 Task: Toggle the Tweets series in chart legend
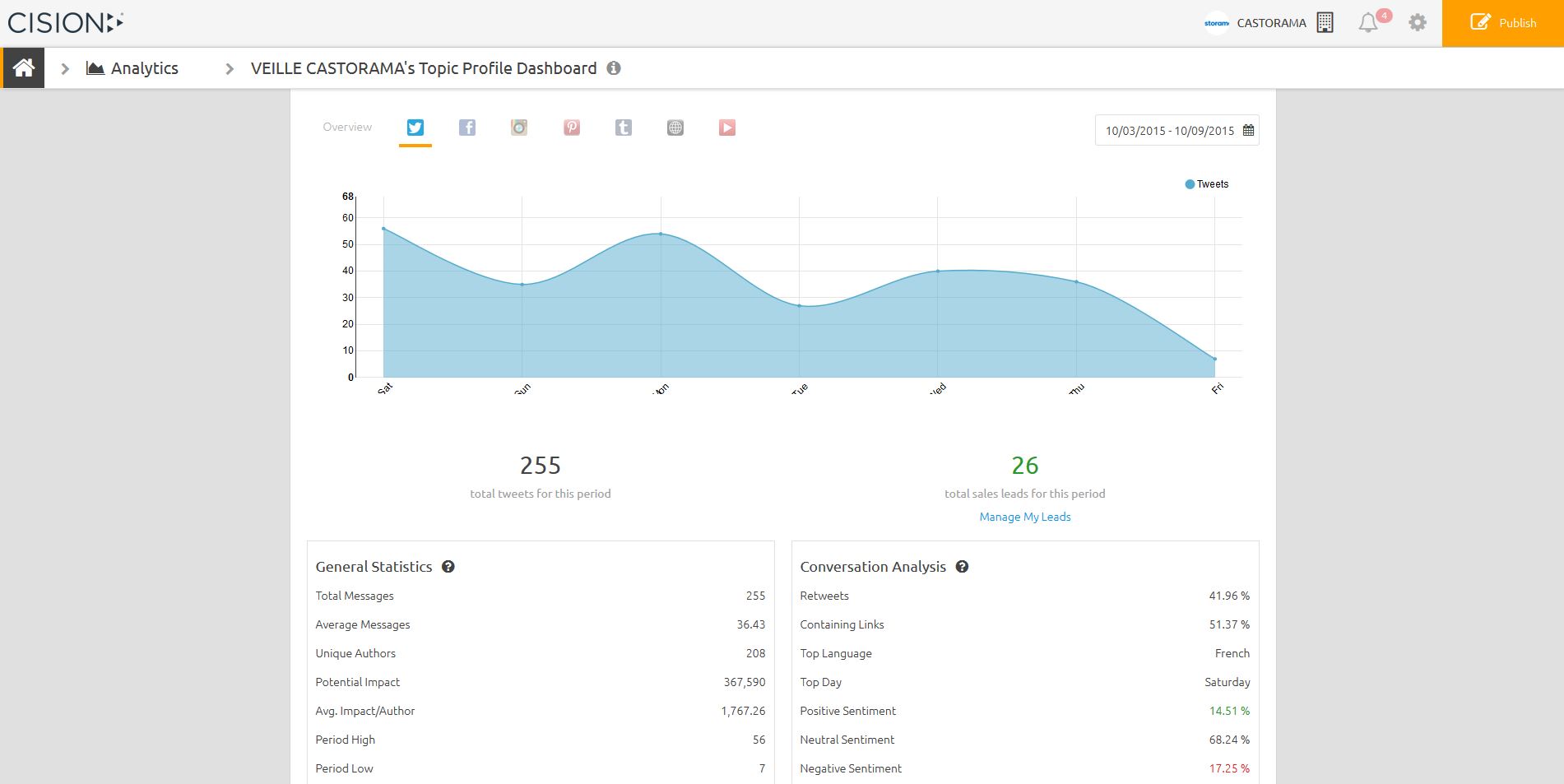click(1206, 184)
